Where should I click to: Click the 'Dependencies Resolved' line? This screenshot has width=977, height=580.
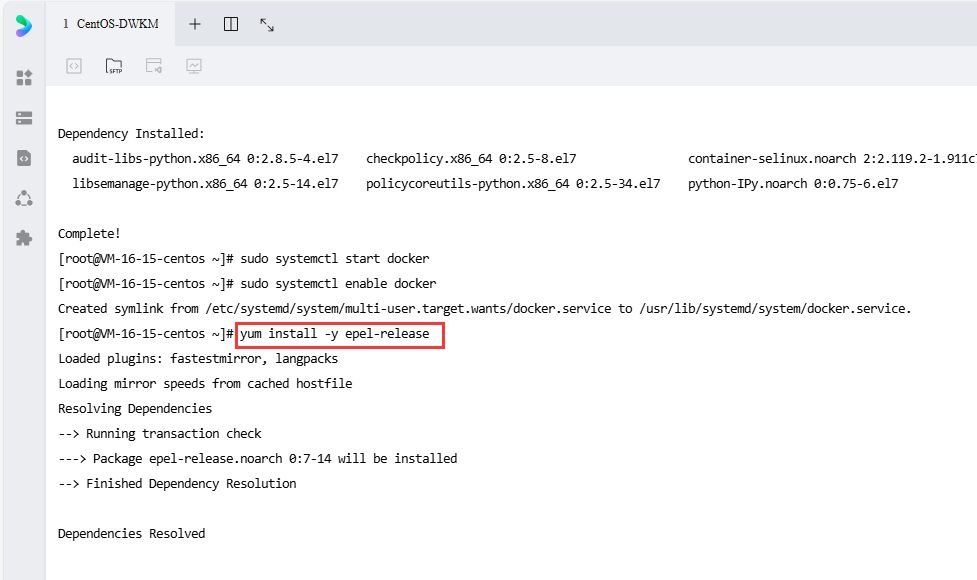[x=131, y=534]
